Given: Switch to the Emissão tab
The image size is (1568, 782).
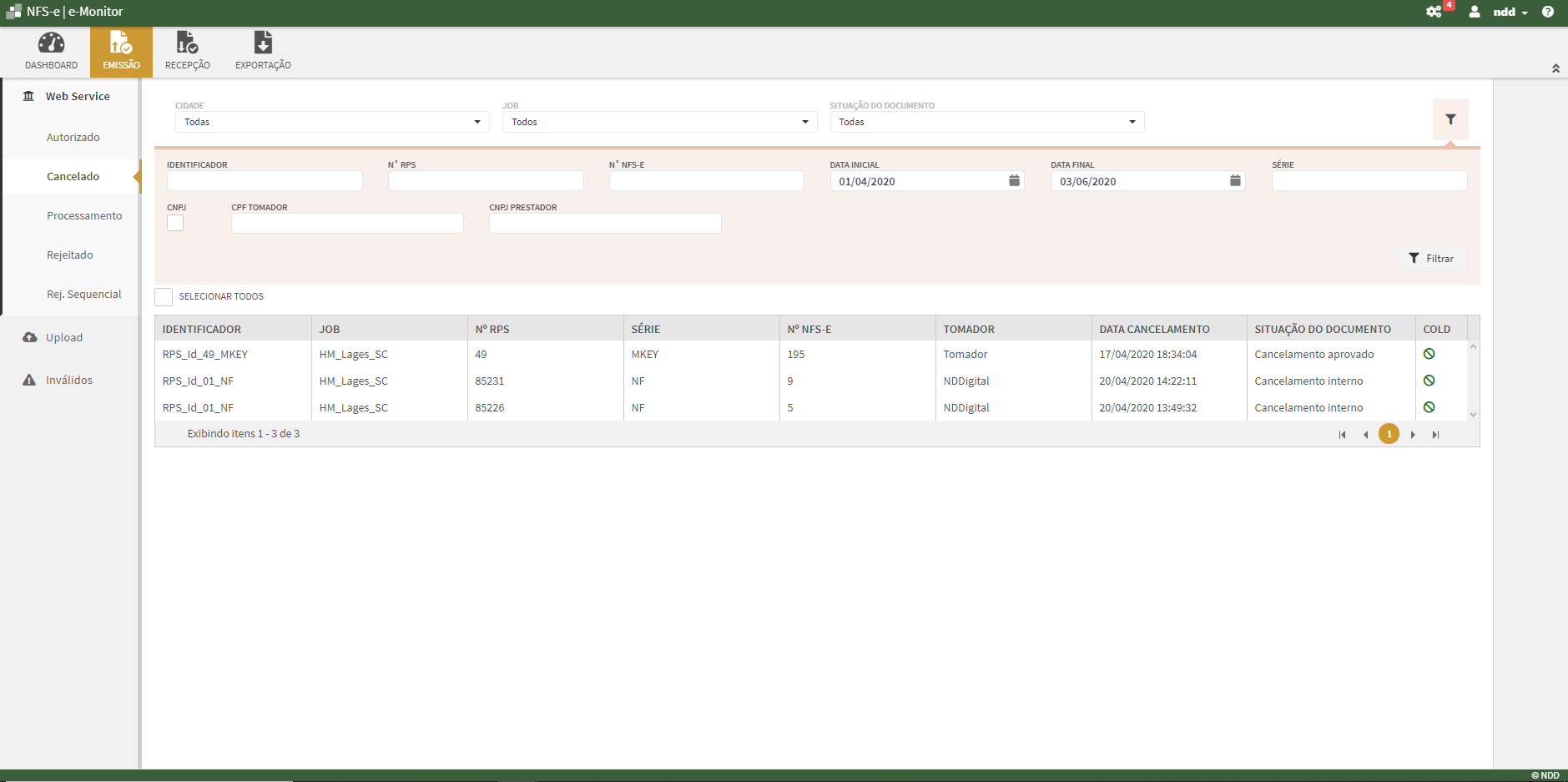Looking at the screenshot, I should 121,48.
